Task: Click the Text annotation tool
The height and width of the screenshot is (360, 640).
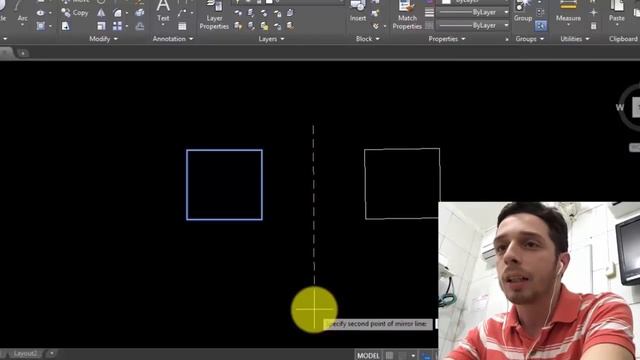Action: (163, 11)
